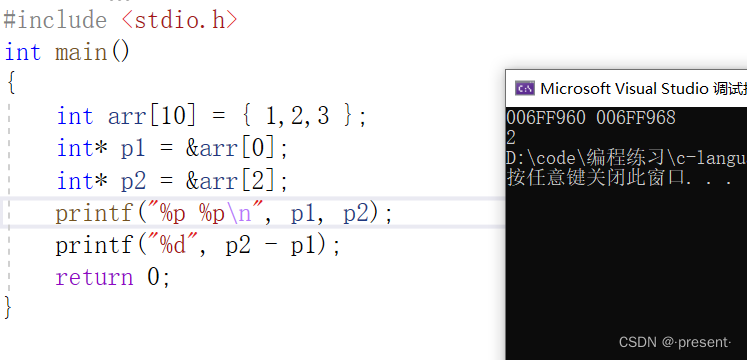This screenshot has height=360, width=747.
Task: Click the console output value 2
Action: (x=511, y=138)
